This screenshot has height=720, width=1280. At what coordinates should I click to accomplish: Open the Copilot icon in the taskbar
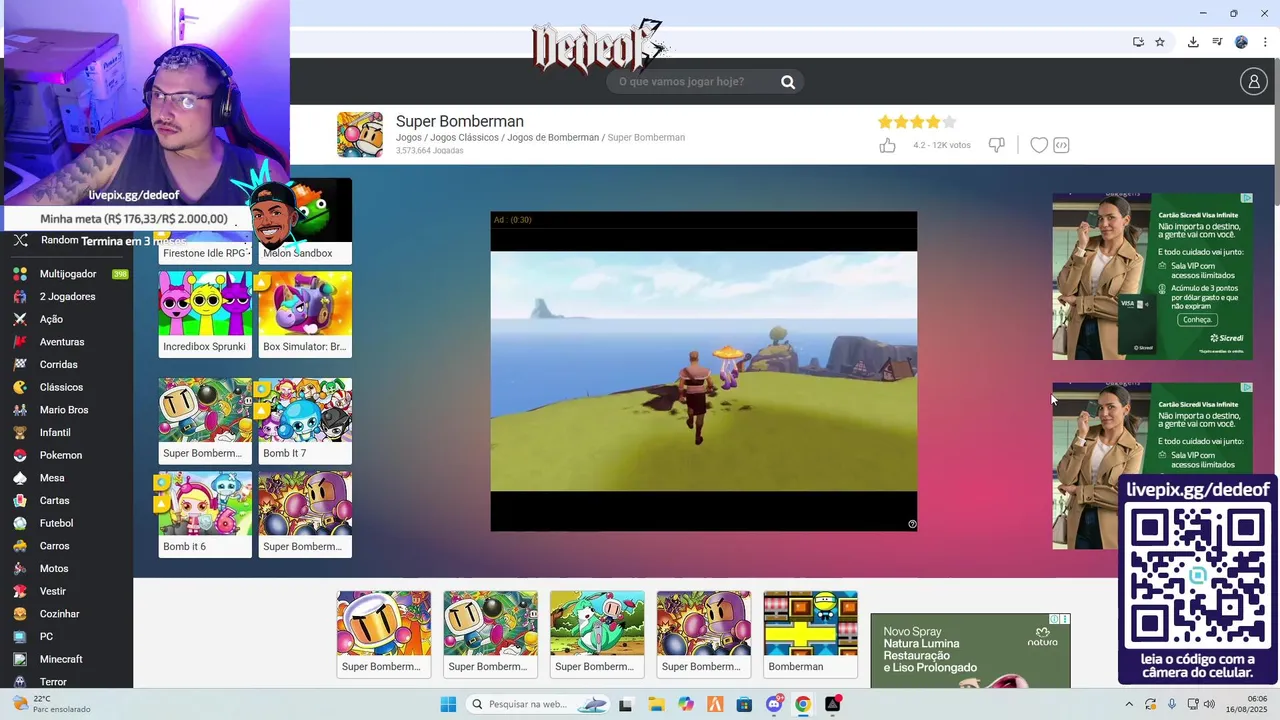click(x=685, y=704)
